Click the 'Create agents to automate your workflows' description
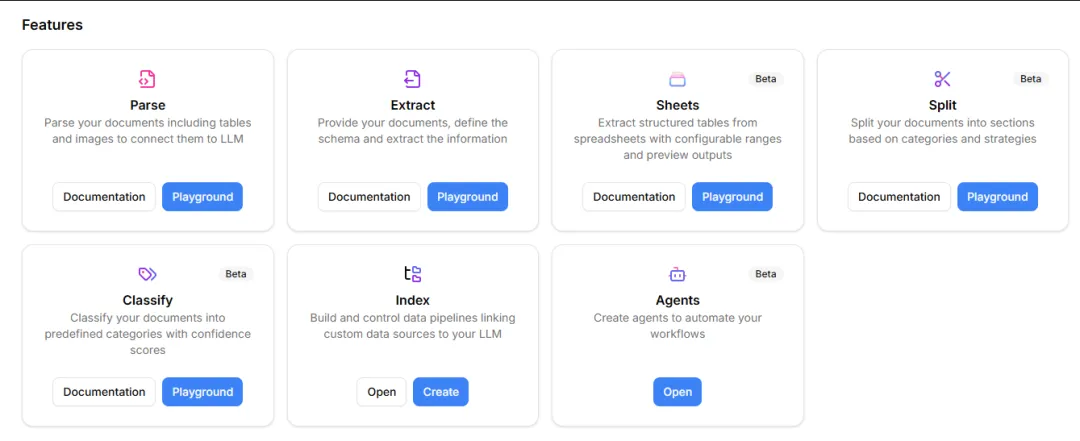This screenshot has width=1080, height=441. 677,326
